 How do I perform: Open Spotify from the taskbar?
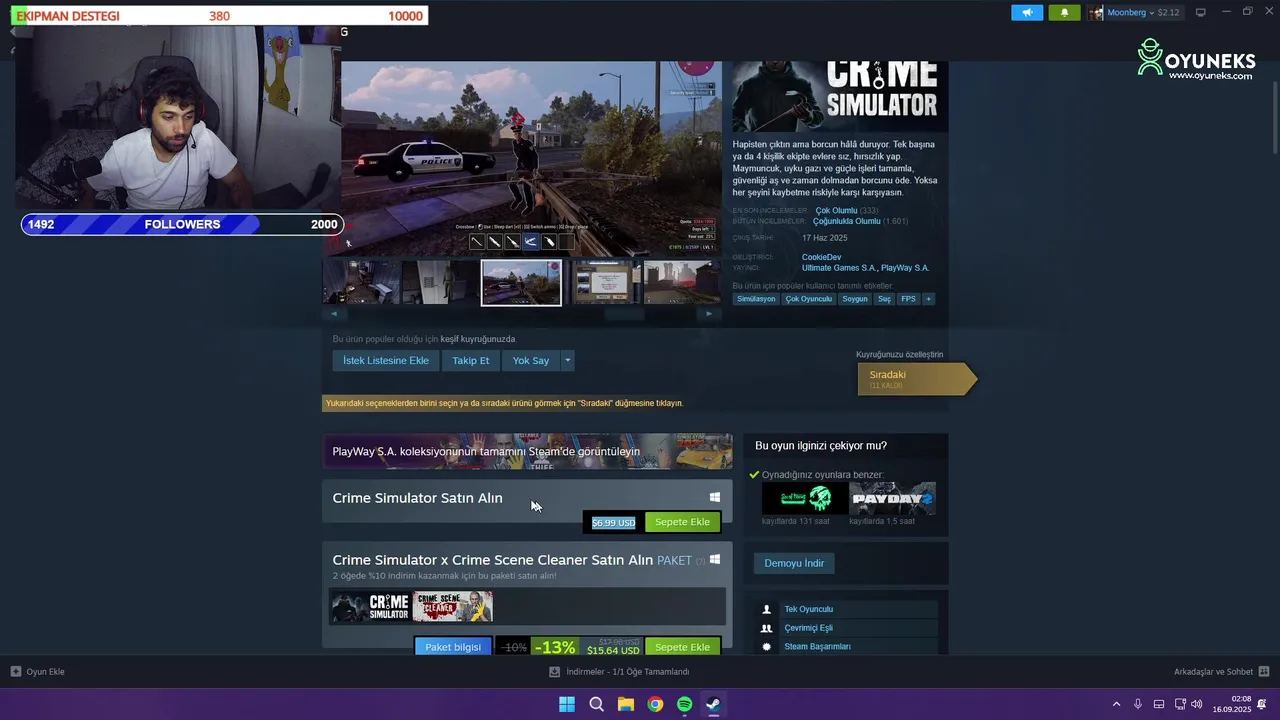click(x=684, y=704)
